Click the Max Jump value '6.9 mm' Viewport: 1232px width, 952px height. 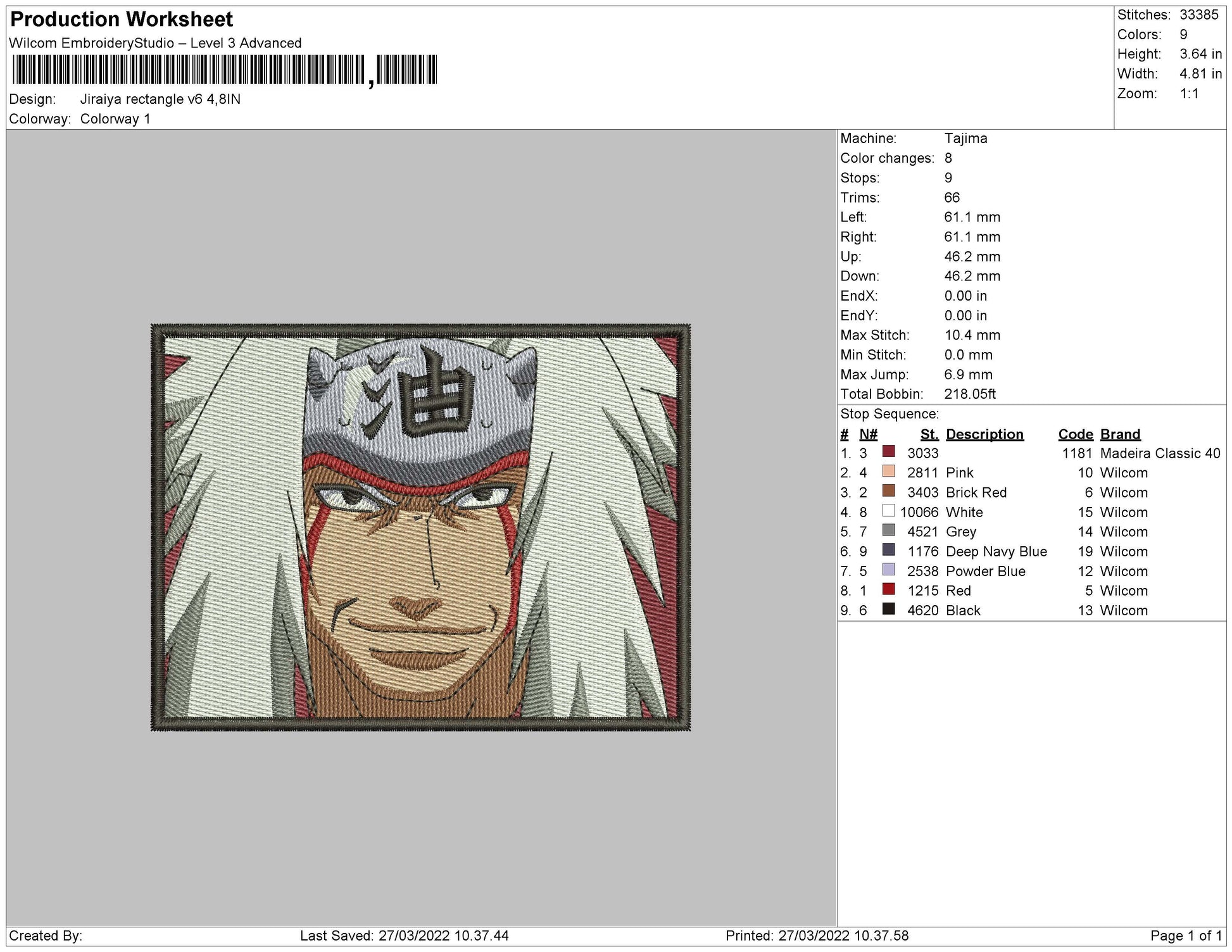tap(968, 374)
